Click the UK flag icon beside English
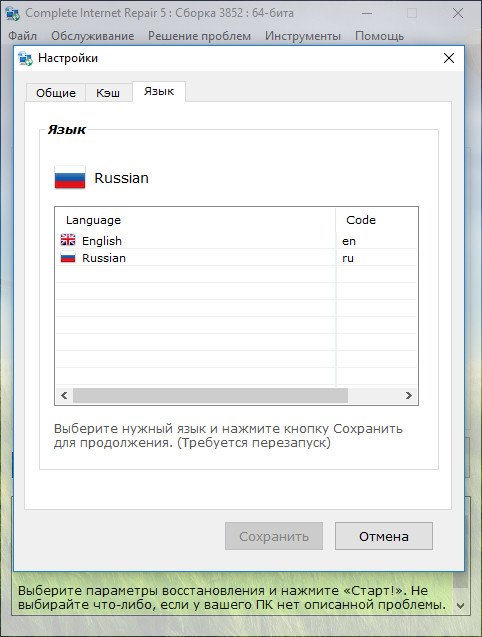 click(x=68, y=240)
